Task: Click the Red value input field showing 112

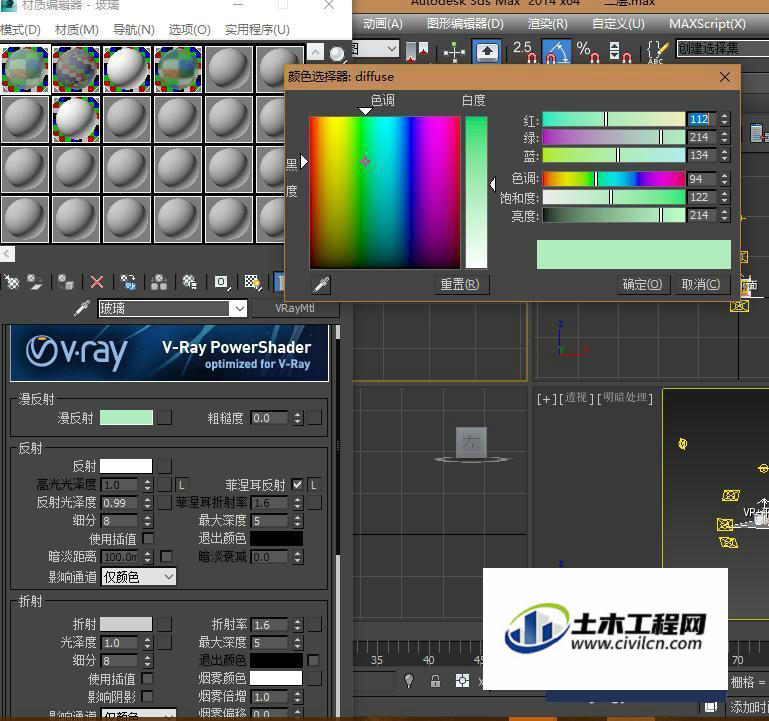Action: 701,119
